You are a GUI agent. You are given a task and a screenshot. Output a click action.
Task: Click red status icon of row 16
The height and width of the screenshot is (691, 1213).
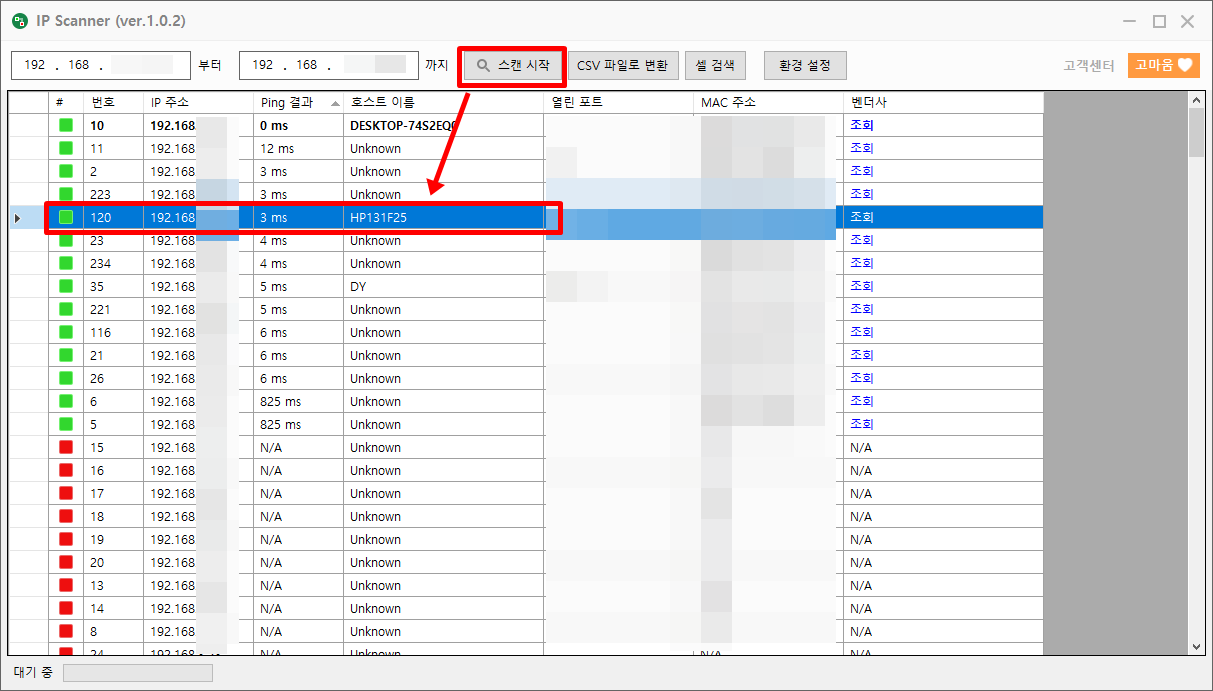tap(66, 471)
